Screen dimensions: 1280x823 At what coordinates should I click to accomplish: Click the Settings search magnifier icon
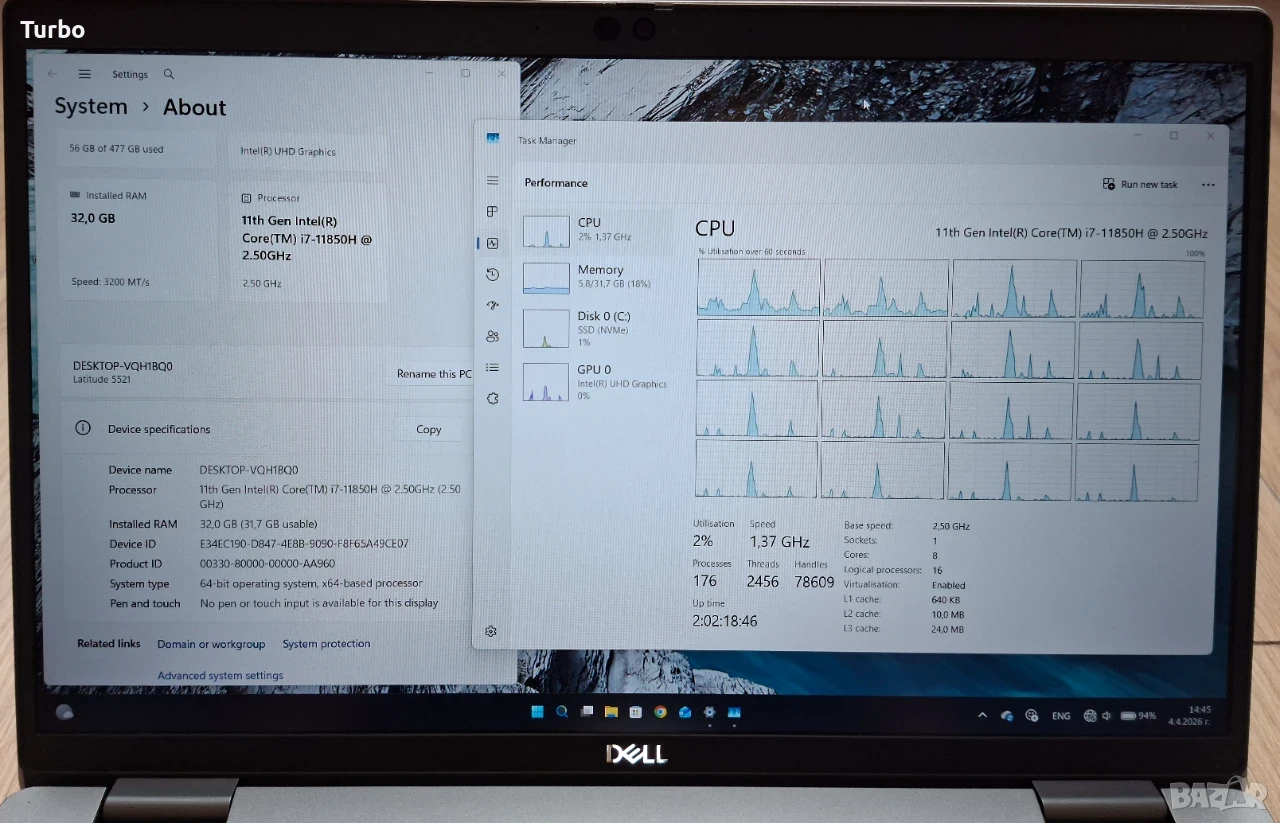click(169, 74)
